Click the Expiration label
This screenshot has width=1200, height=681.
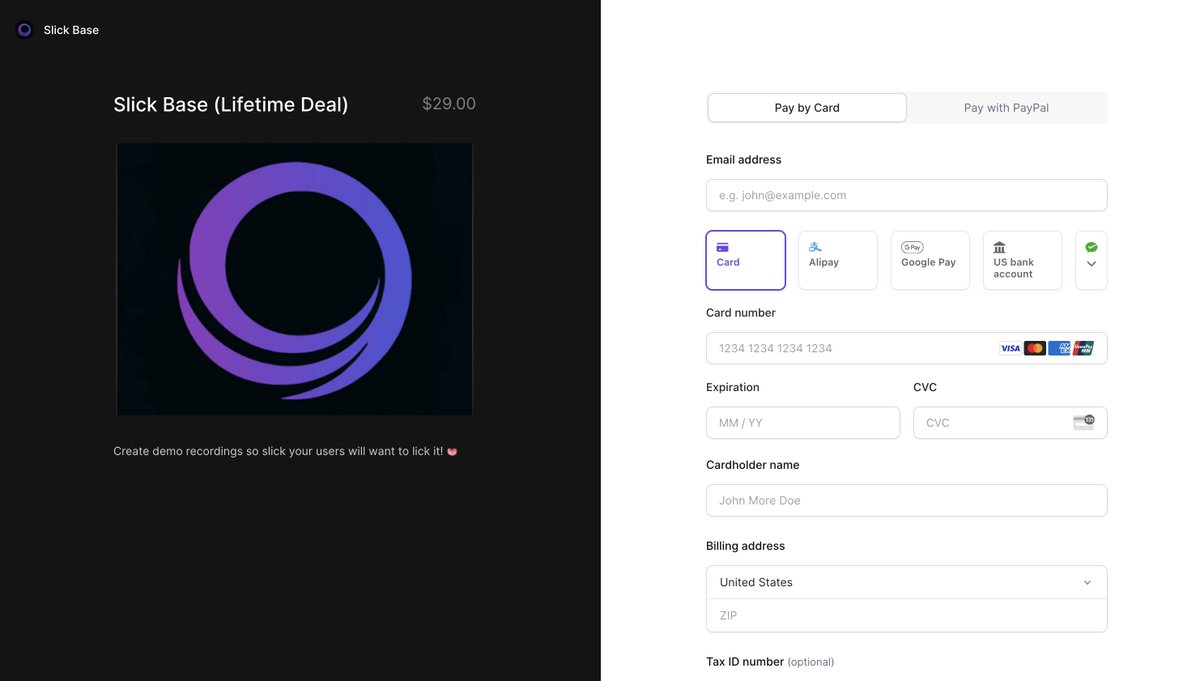point(733,387)
